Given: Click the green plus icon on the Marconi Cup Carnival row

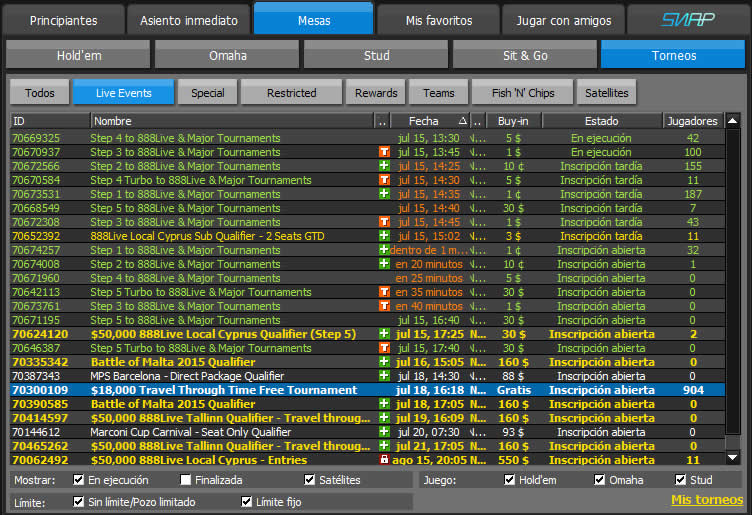Looking at the screenshot, I should 384,432.
